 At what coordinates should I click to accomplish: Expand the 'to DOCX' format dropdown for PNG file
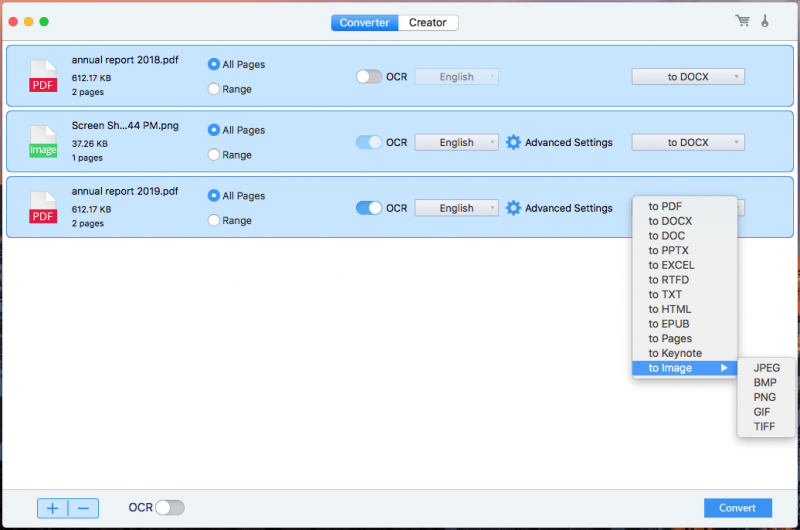point(687,142)
